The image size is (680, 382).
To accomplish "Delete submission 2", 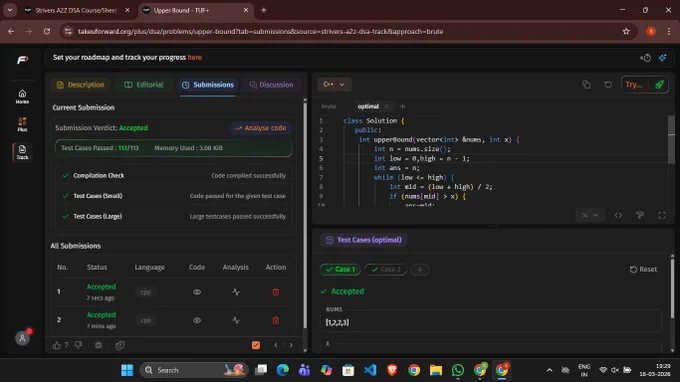I will coord(275,320).
